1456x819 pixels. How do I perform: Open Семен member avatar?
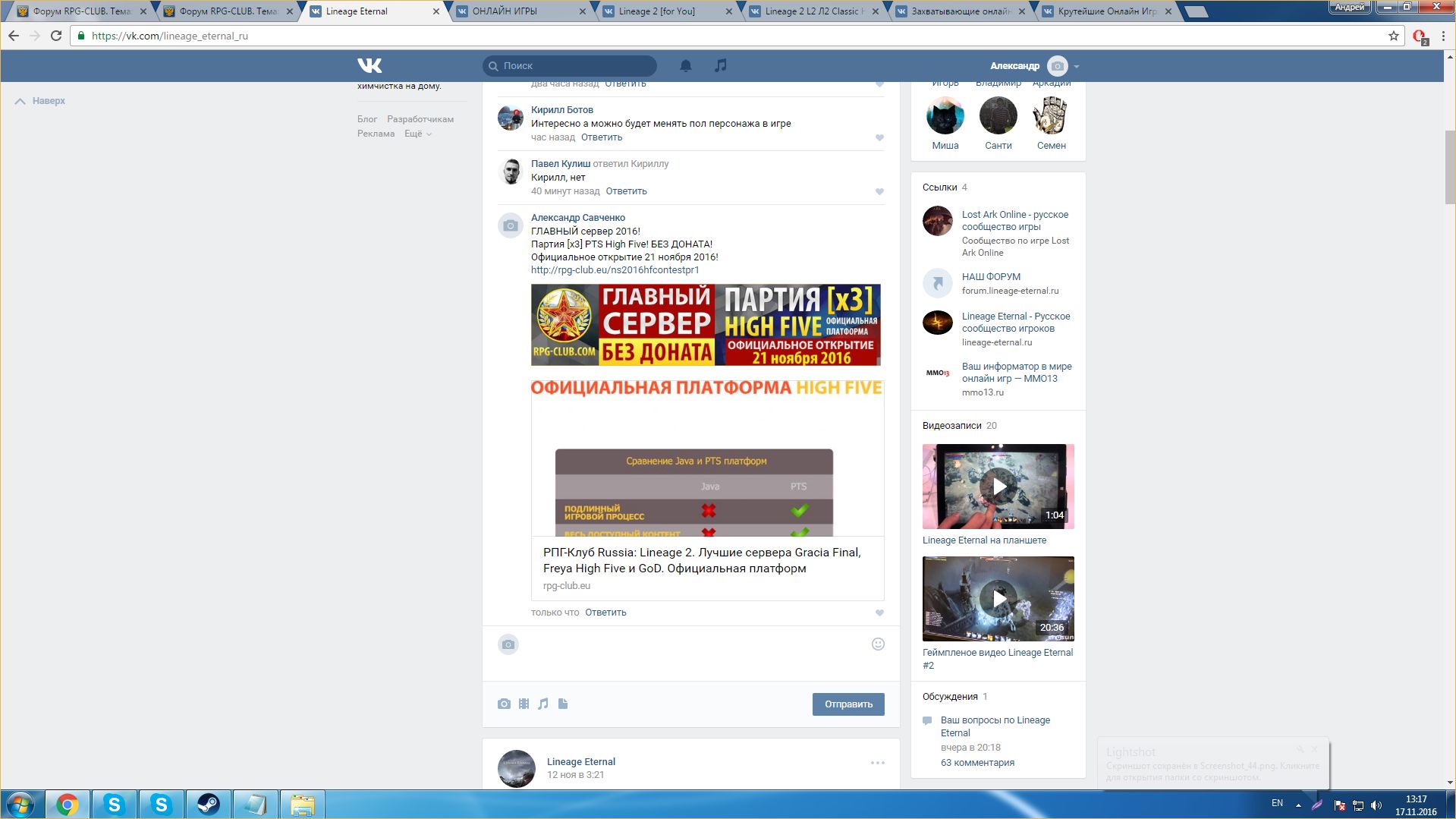point(1052,115)
